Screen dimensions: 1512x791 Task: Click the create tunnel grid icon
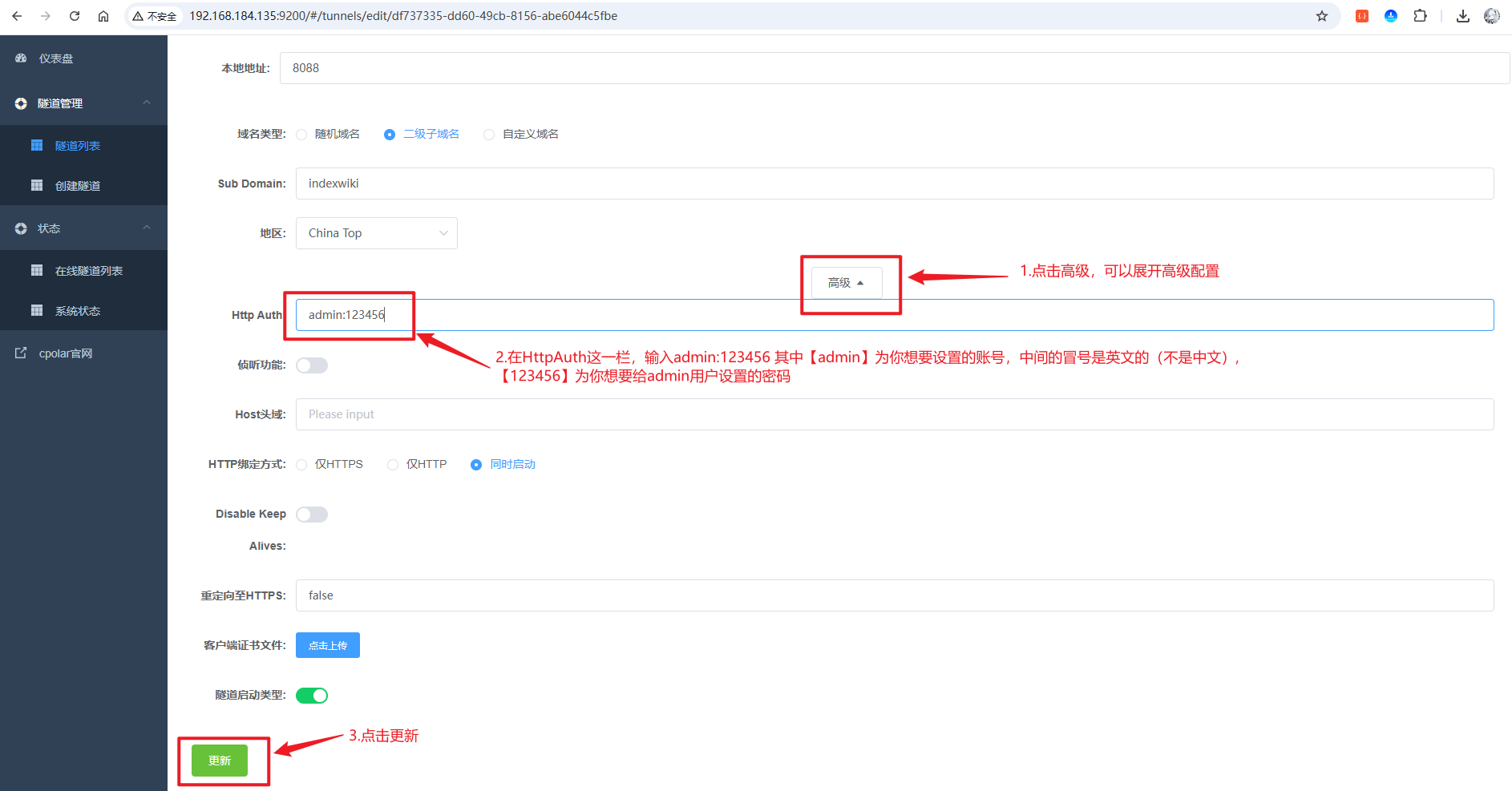coord(37,185)
